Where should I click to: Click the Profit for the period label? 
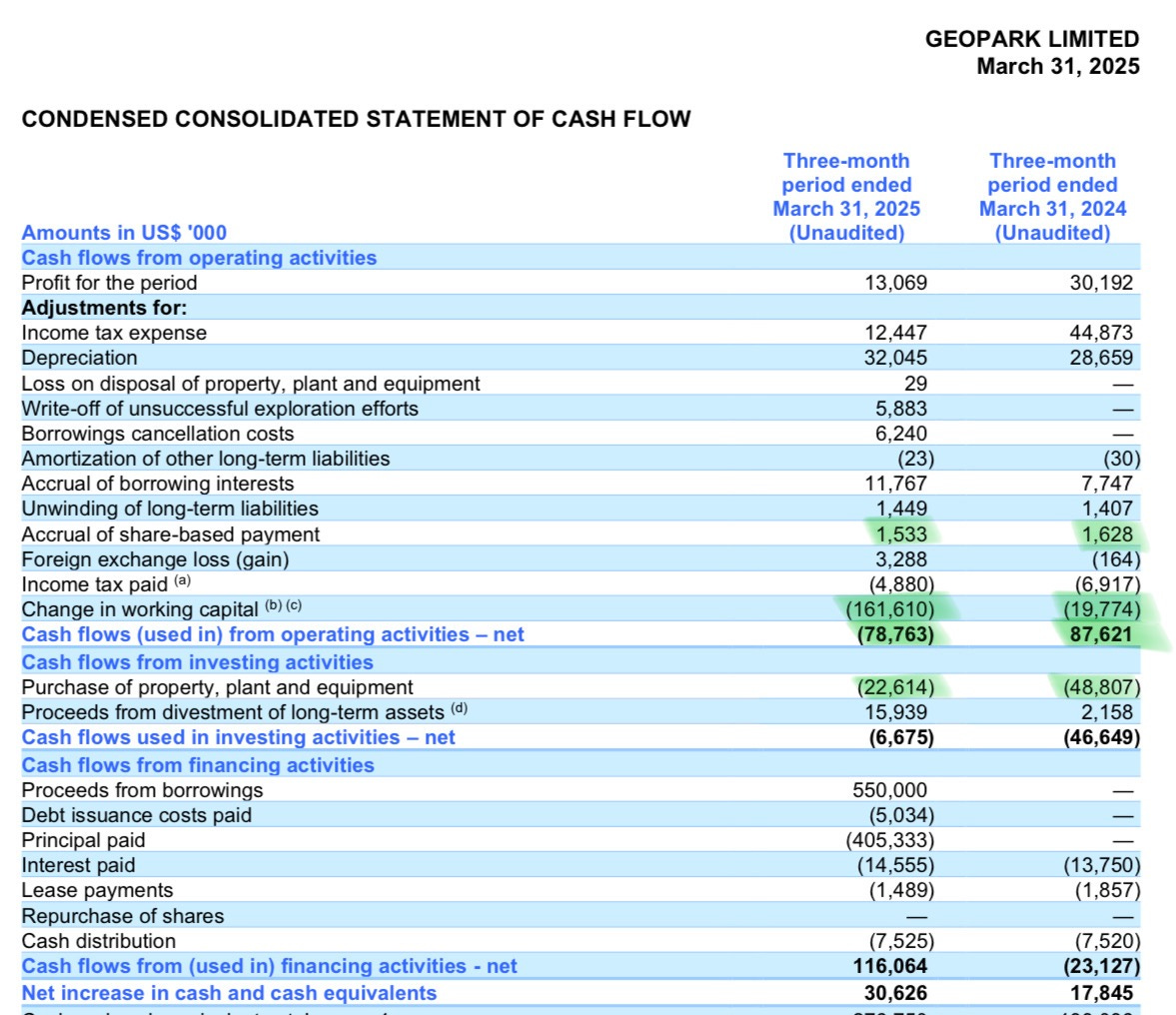pos(110,283)
